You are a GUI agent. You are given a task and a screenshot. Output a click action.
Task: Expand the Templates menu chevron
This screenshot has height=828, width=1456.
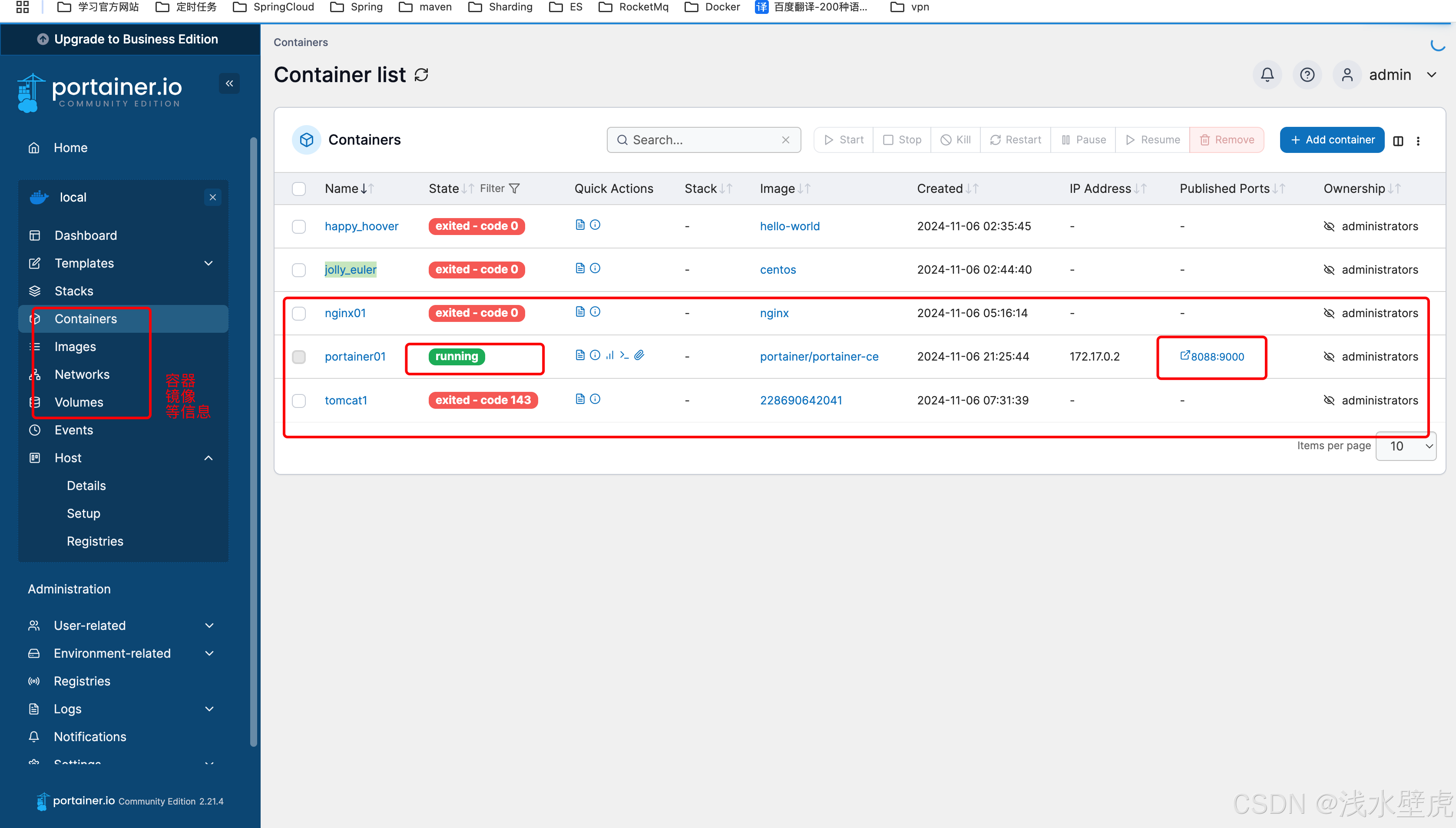208,263
